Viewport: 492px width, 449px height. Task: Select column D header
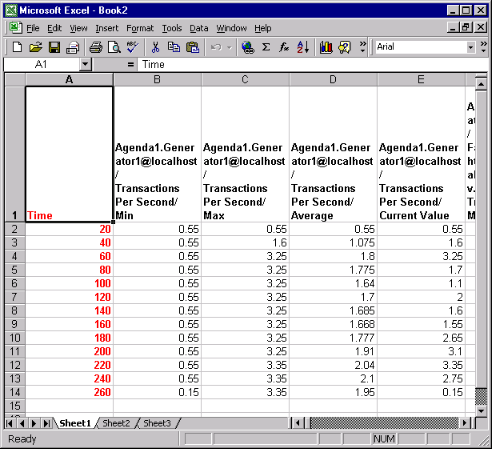pos(333,80)
